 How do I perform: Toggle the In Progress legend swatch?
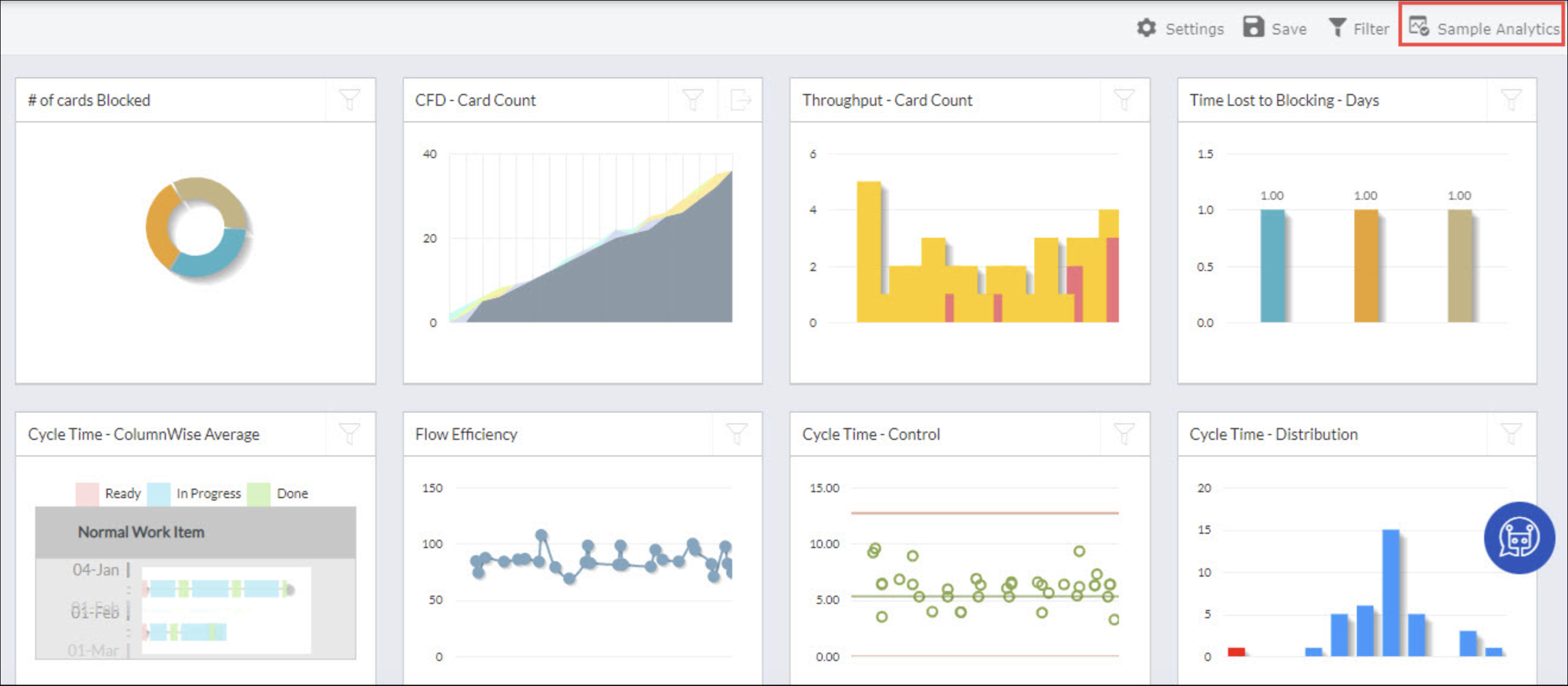click(x=159, y=493)
